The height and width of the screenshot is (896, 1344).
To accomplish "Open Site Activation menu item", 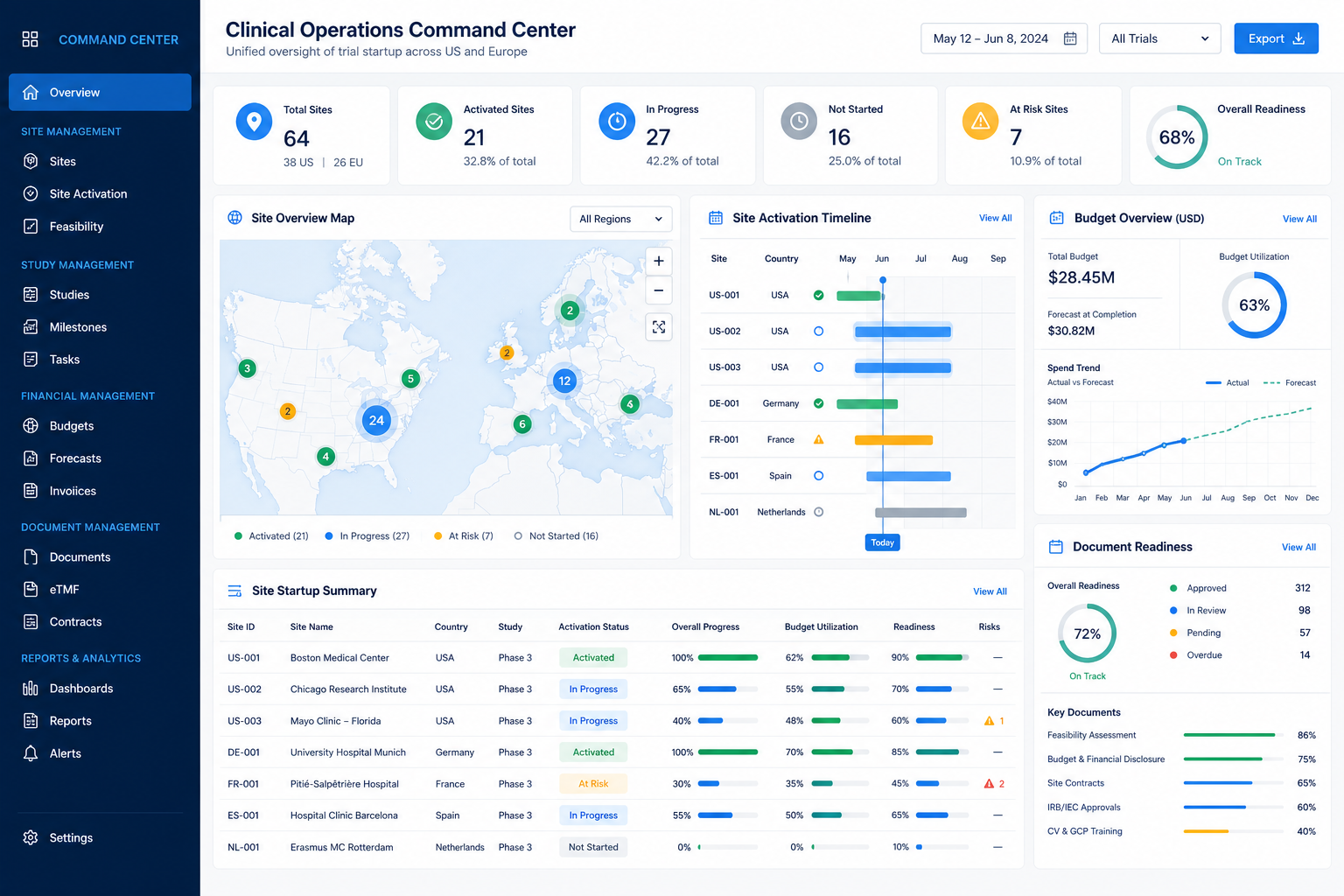I will [x=88, y=193].
